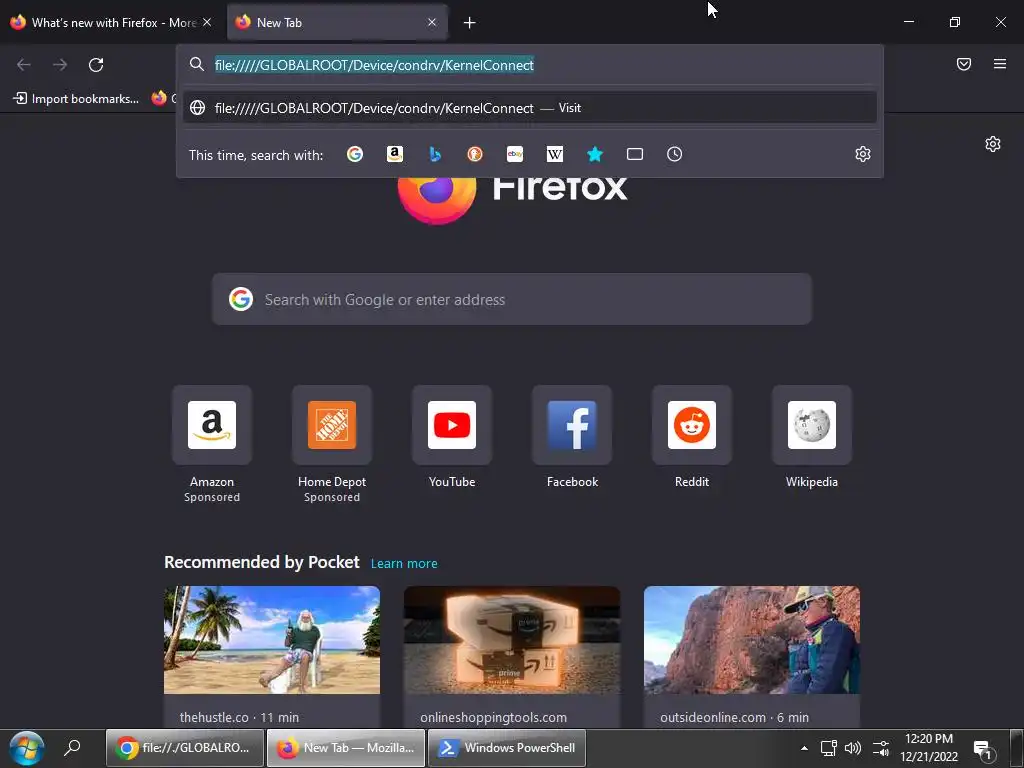Go forward one page
Viewport: 1024px width, 768px height.
pyautogui.click(x=60, y=65)
